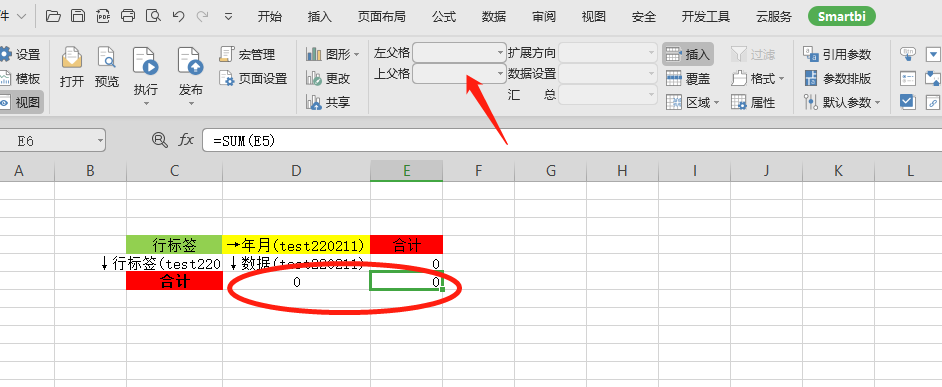
Task: Switch to the 公式 ribbon tab
Action: [443, 17]
